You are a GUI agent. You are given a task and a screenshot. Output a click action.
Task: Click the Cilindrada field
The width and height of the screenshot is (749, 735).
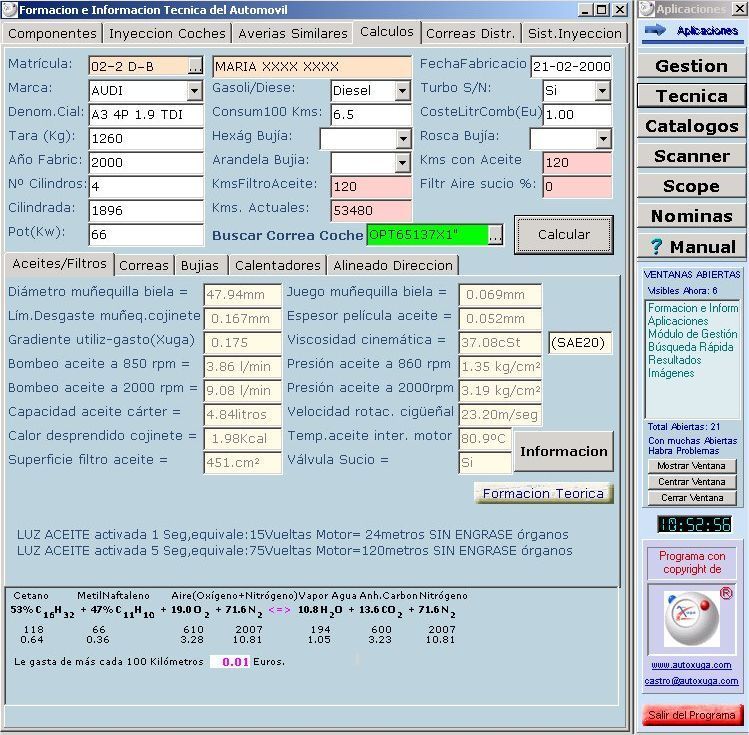pos(146,211)
